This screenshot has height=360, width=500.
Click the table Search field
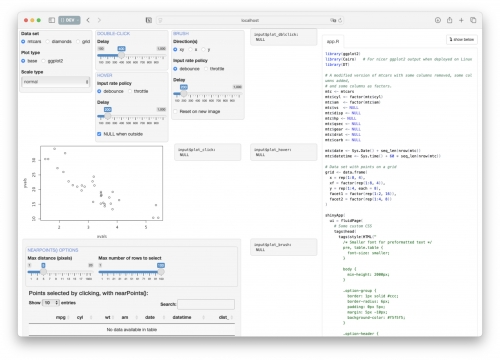pyautogui.click(x=206, y=304)
